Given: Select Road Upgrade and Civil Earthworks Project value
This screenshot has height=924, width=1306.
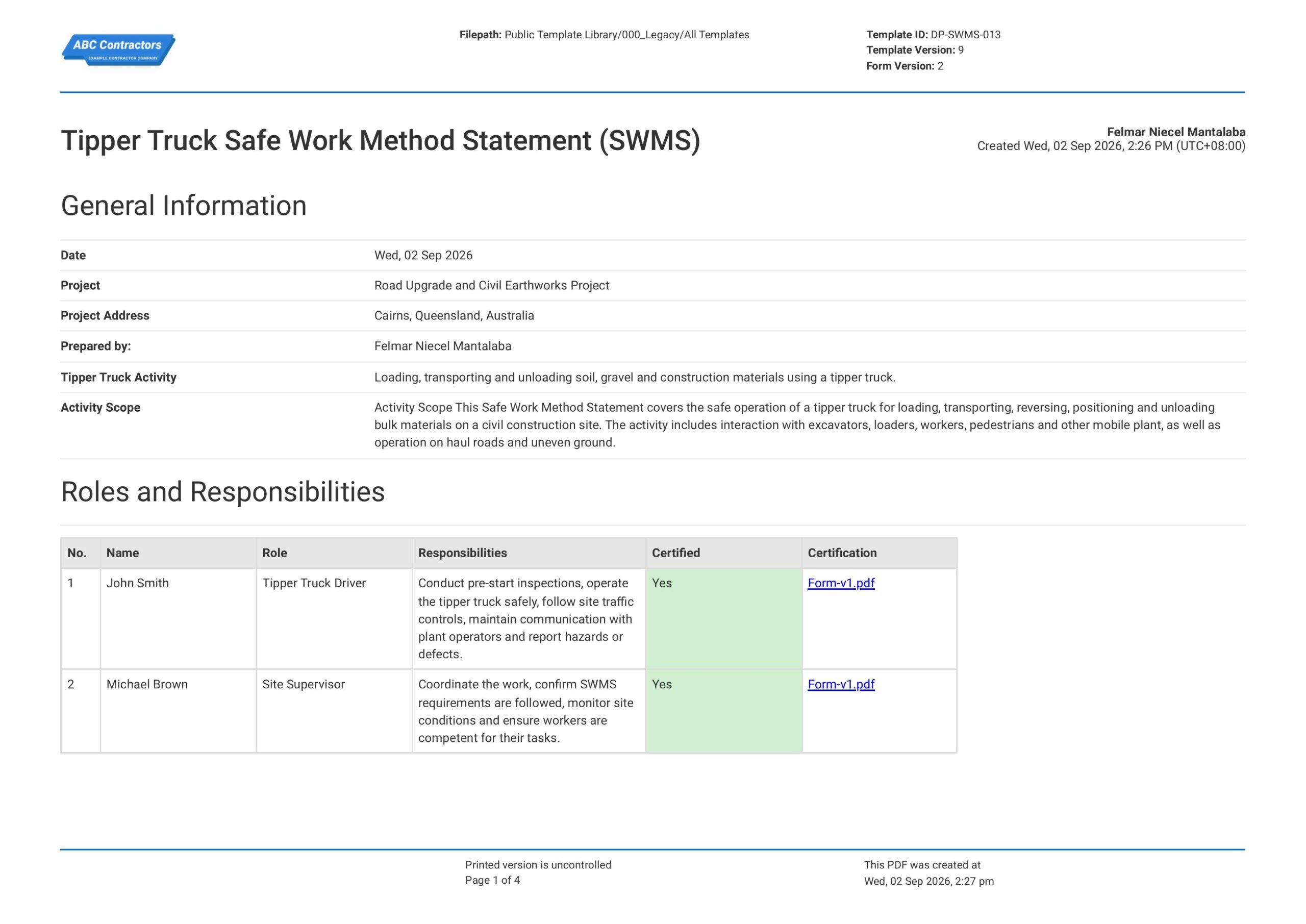Looking at the screenshot, I should (x=491, y=286).
